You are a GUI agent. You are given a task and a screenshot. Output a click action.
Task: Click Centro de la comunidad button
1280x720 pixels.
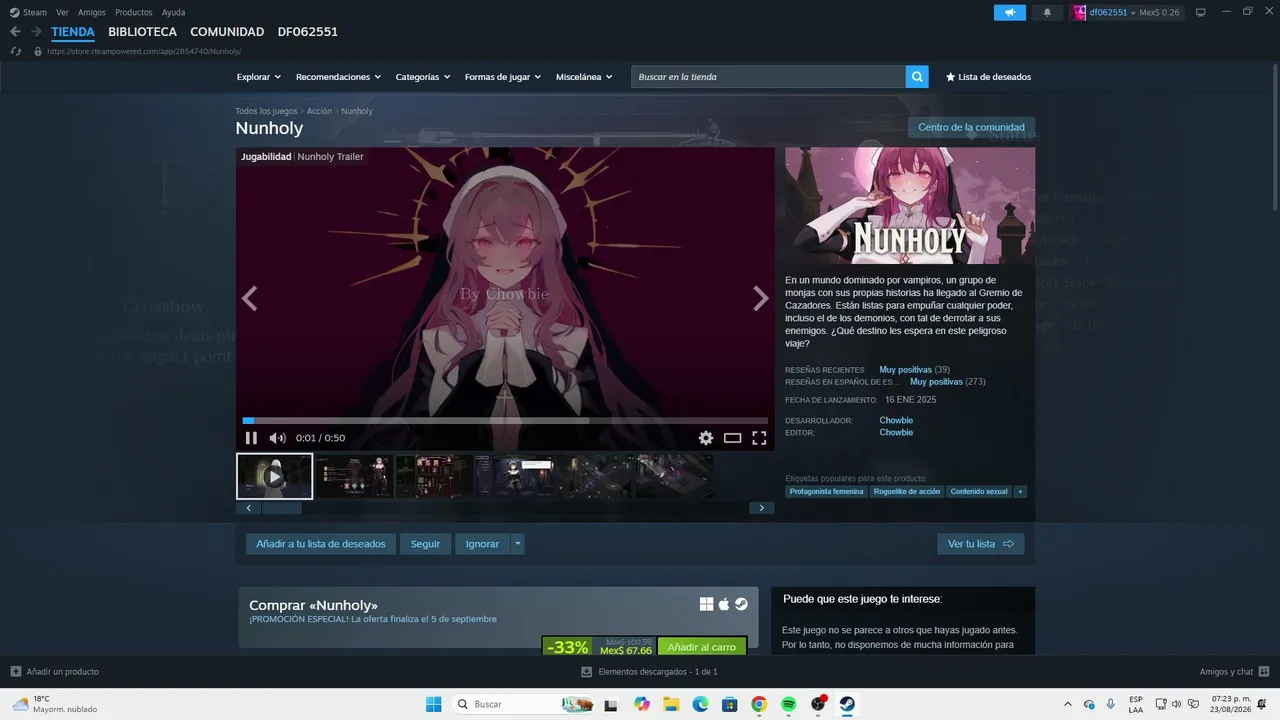pyautogui.click(x=971, y=127)
